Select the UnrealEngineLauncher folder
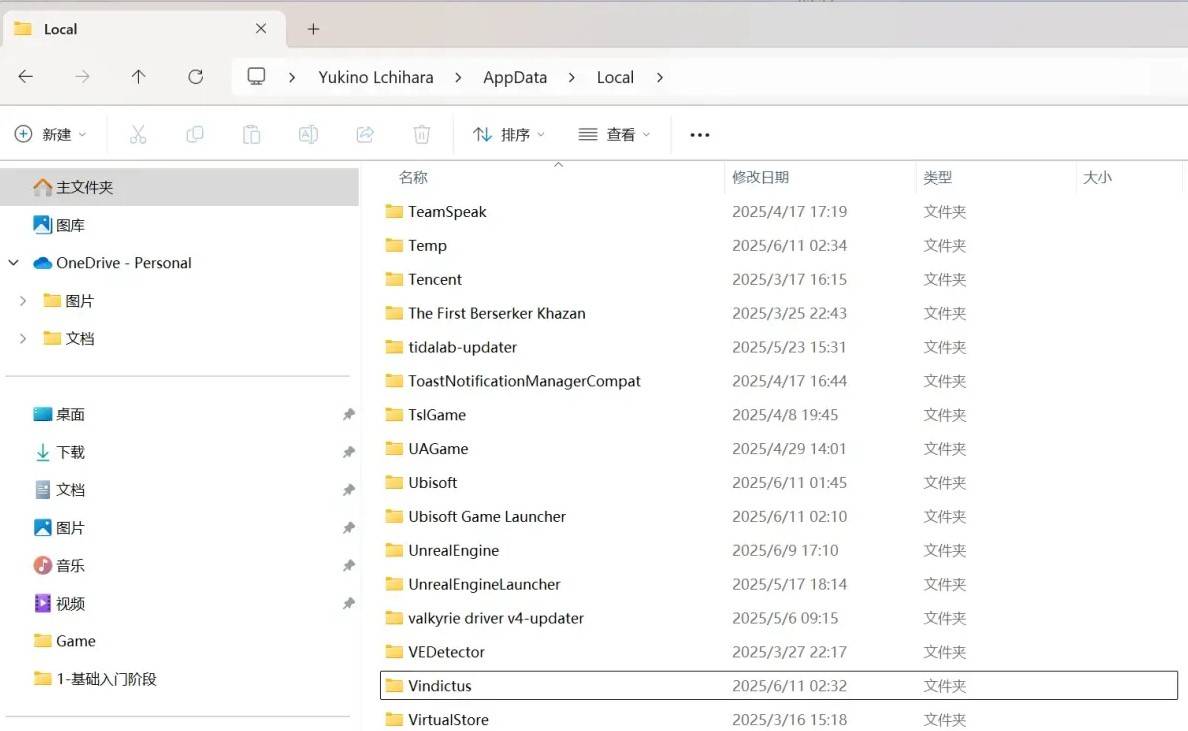This screenshot has width=1188, height=731. click(484, 585)
